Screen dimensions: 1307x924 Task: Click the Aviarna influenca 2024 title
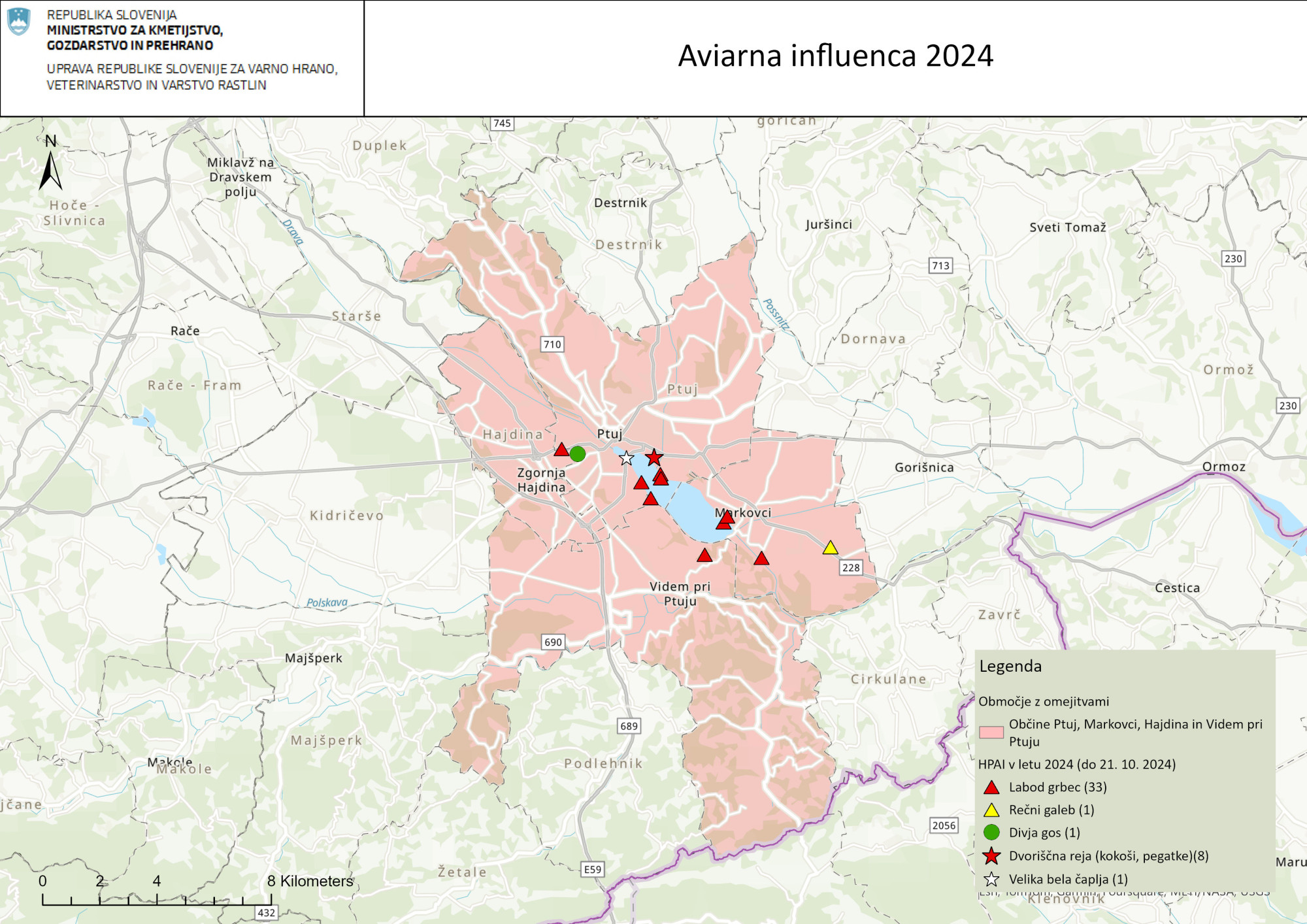835,56
